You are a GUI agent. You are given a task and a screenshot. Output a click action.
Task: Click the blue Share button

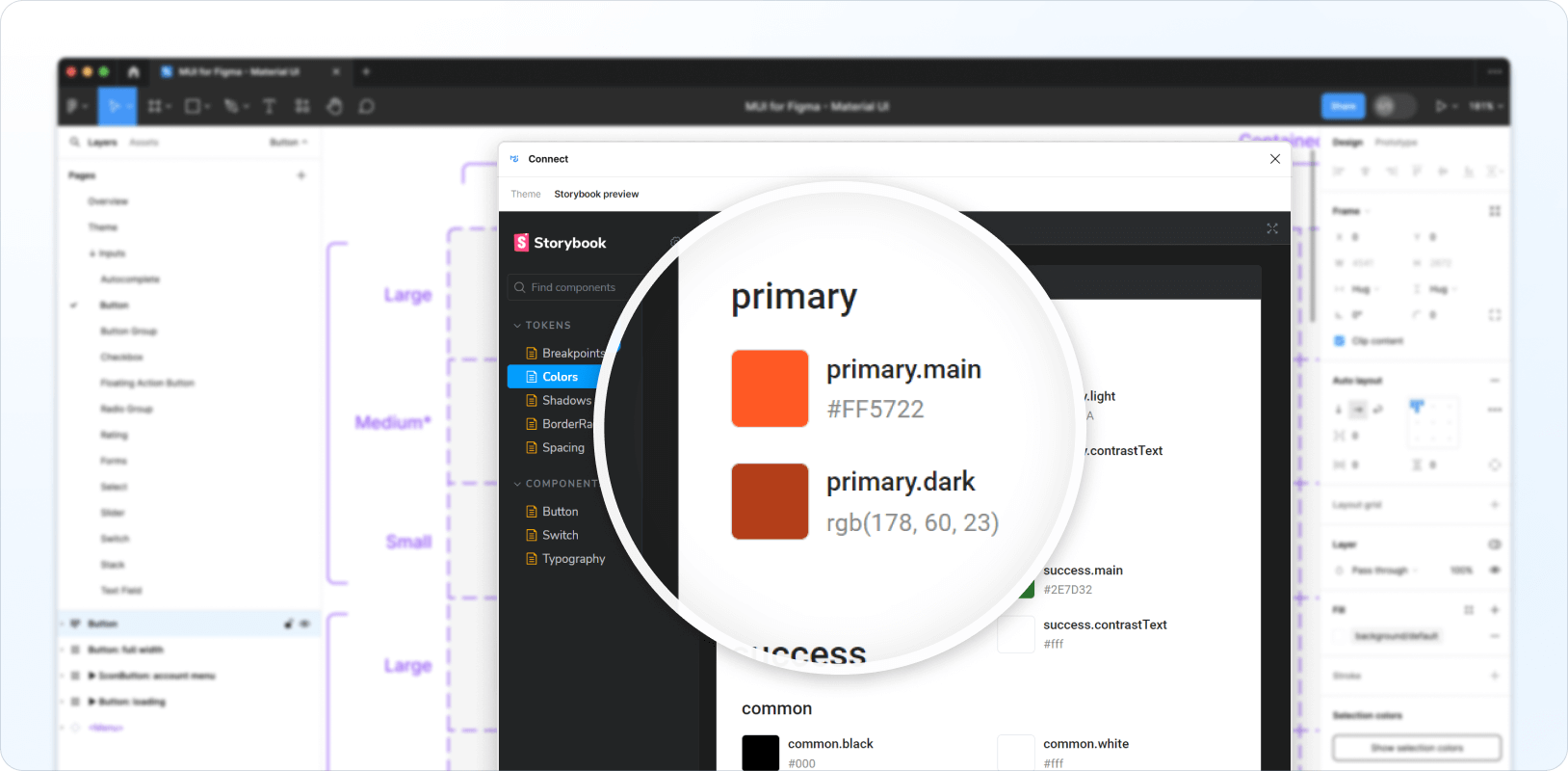(x=1344, y=106)
